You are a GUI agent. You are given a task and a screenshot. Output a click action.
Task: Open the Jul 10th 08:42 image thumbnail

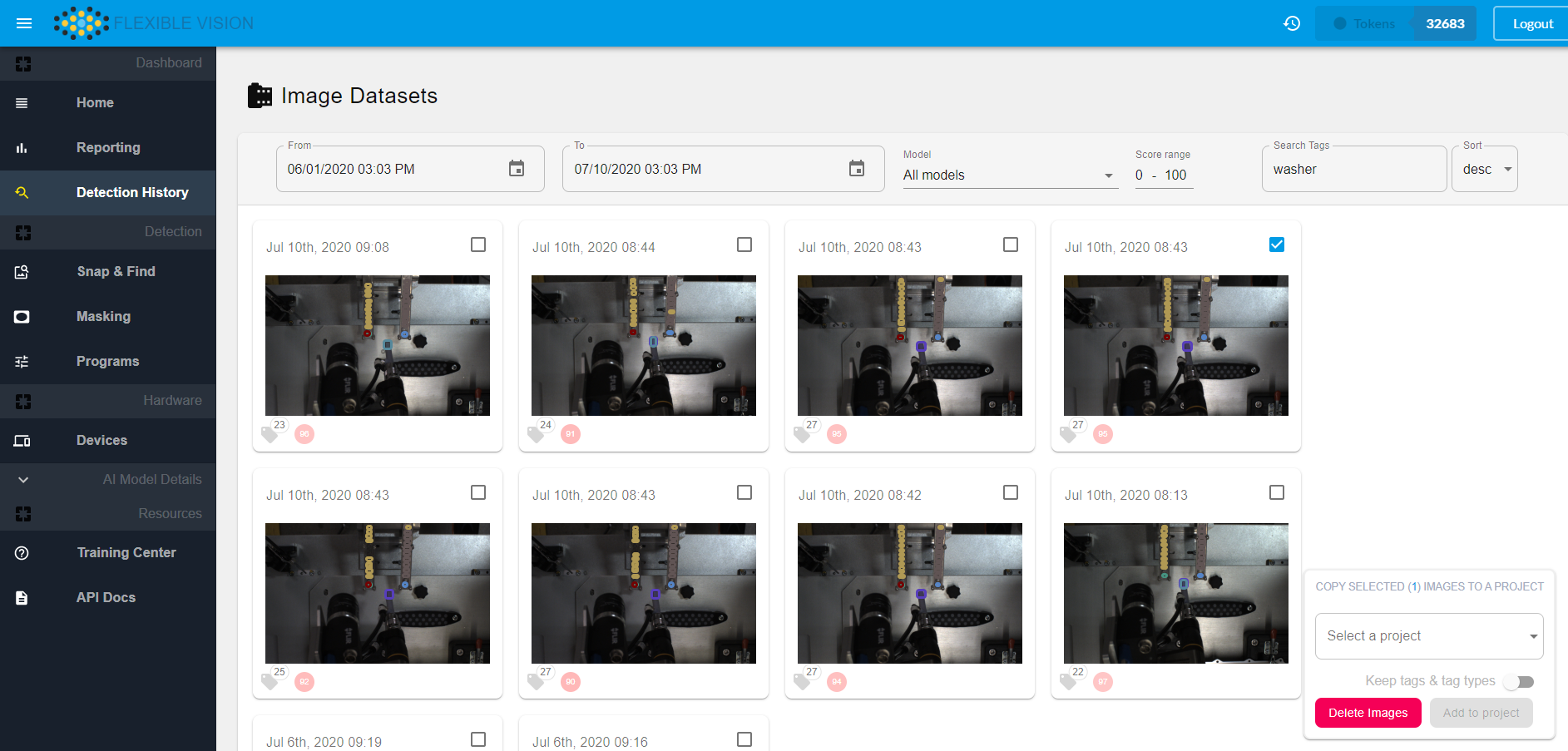click(910, 594)
